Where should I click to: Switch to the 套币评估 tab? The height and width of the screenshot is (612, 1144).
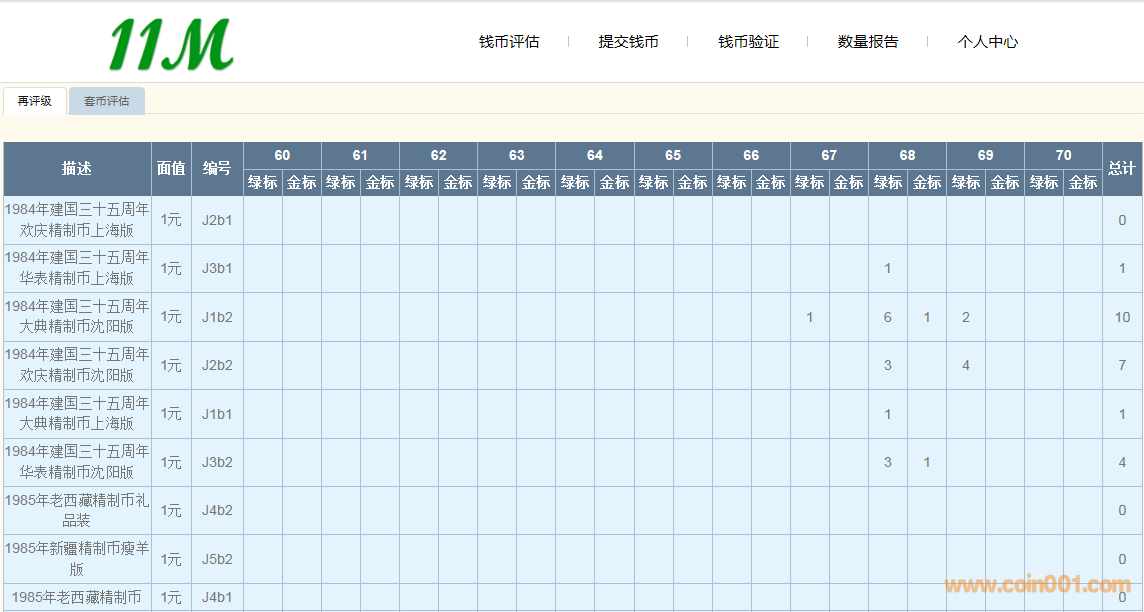107,101
